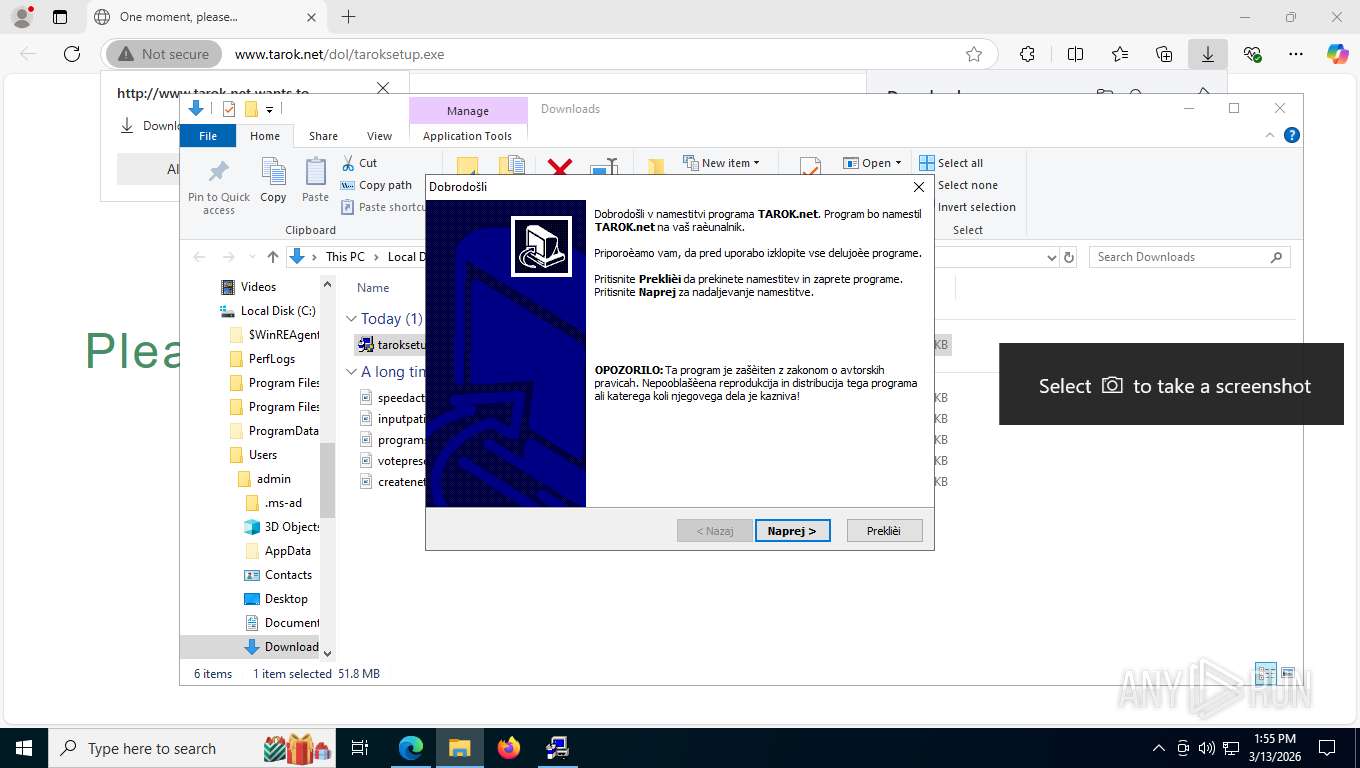Click This PC in the breadcrumb path
1360x768 pixels.
pyautogui.click(x=345, y=257)
